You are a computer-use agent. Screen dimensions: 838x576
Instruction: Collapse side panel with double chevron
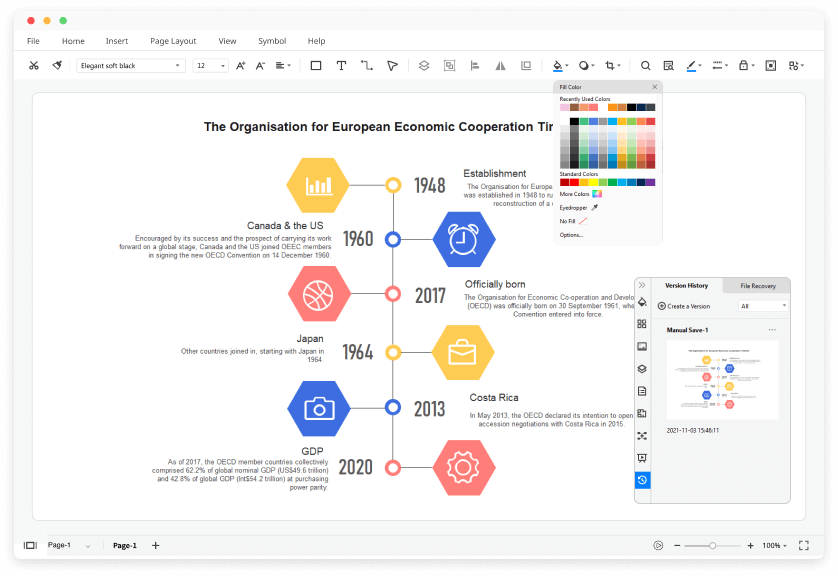click(x=642, y=285)
